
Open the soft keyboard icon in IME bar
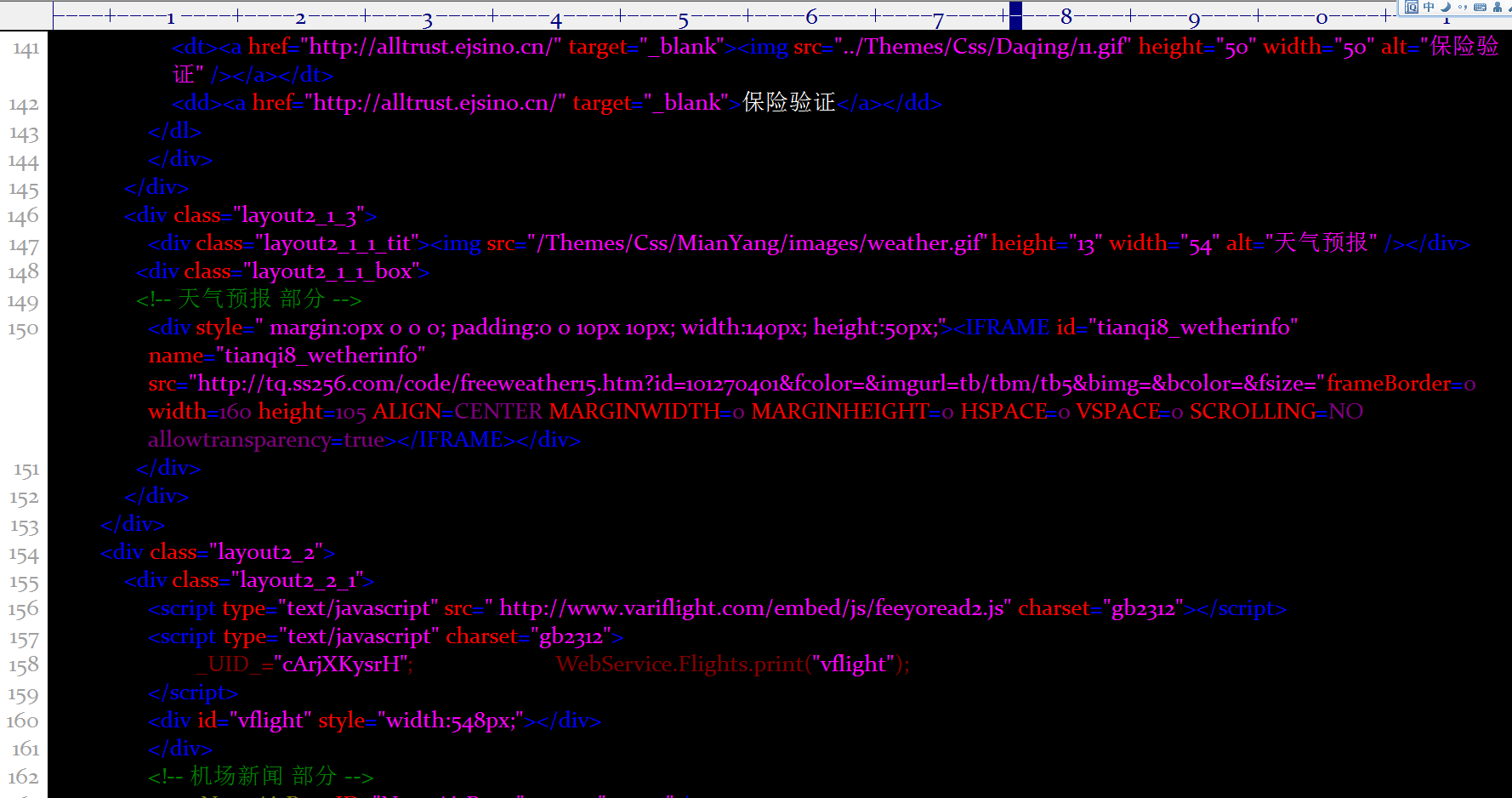click(x=1481, y=7)
